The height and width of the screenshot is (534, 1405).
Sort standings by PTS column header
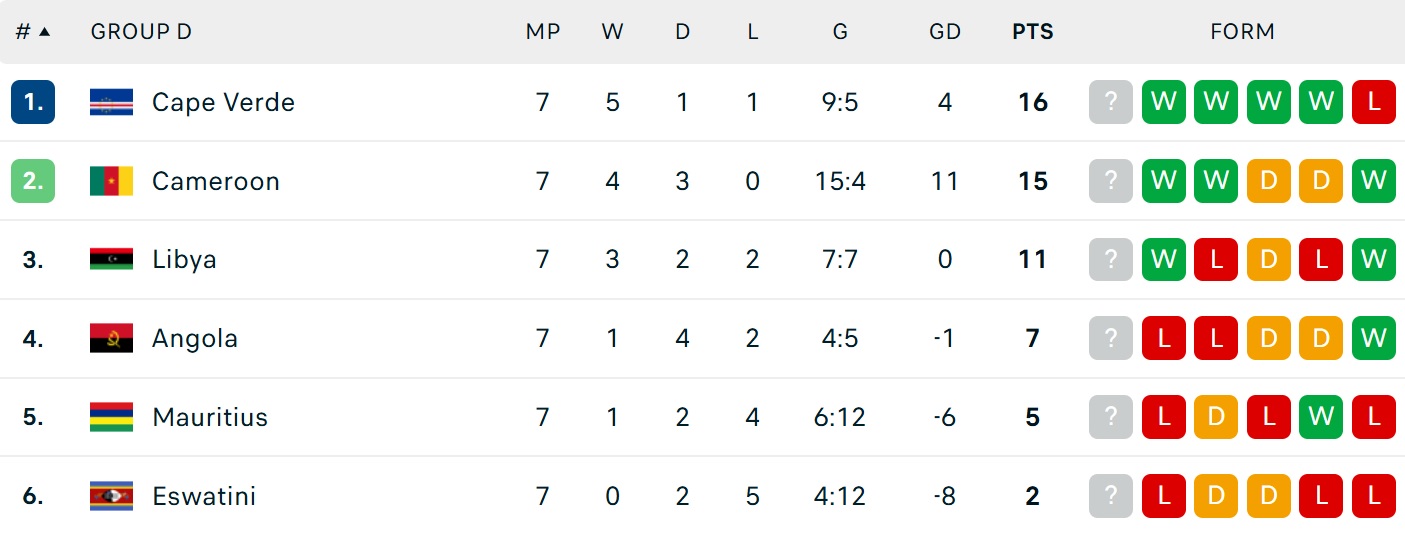(1033, 32)
